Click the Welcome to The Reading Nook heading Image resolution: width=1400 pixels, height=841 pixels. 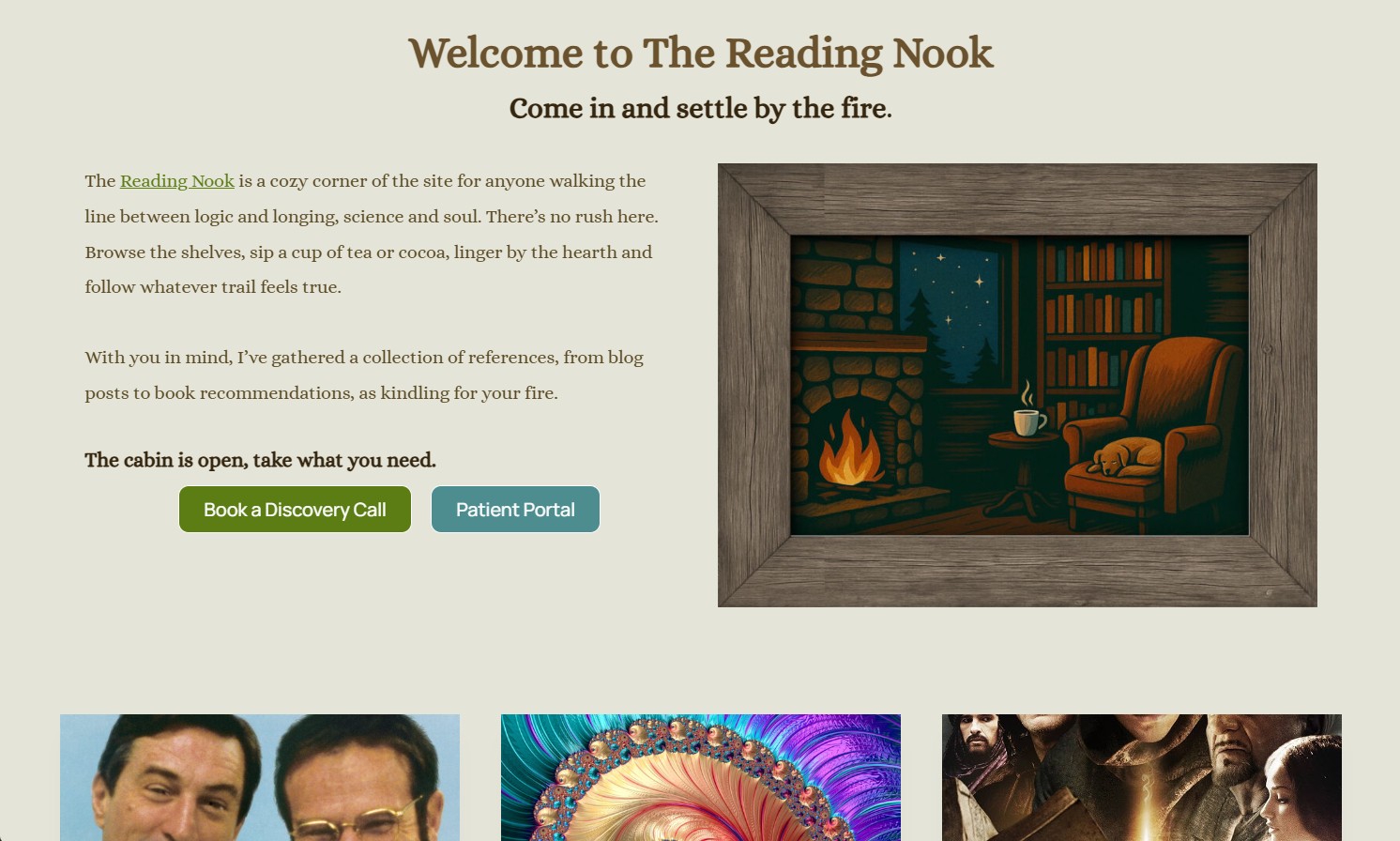coord(700,53)
